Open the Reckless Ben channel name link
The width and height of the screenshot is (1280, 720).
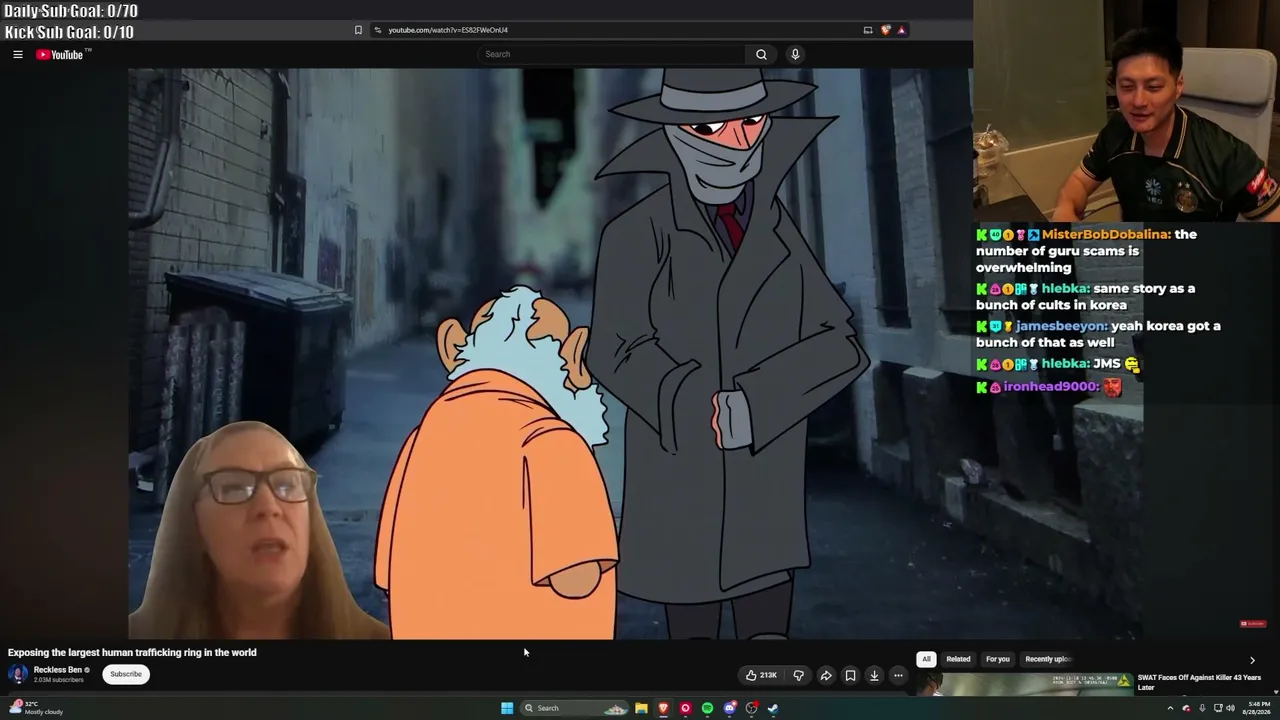[58, 670]
